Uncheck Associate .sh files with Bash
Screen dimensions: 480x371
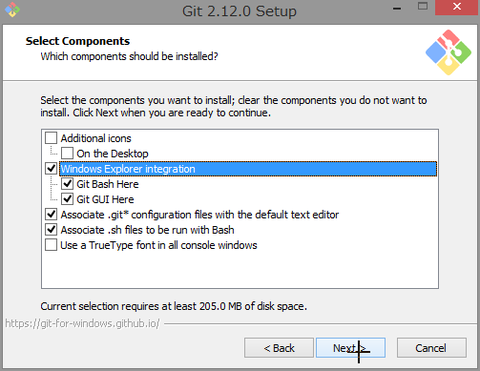pyautogui.click(x=51, y=229)
